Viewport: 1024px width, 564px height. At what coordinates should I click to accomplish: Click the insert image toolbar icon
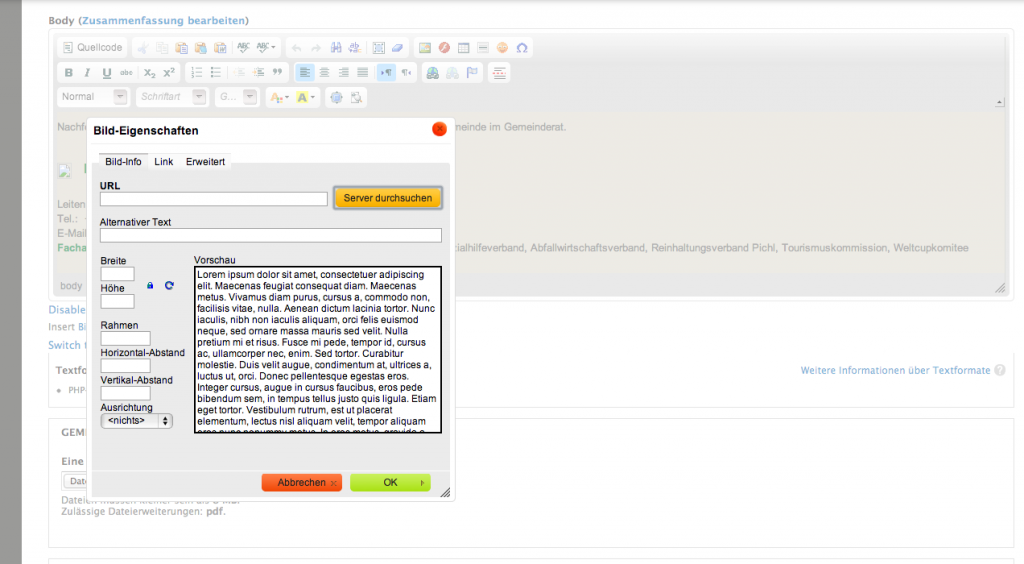pos(425,47)
